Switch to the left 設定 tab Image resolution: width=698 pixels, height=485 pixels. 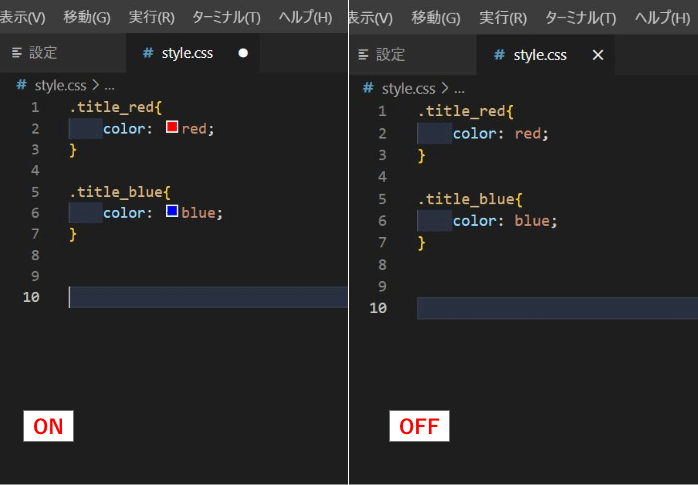click(x=42, y=54)
